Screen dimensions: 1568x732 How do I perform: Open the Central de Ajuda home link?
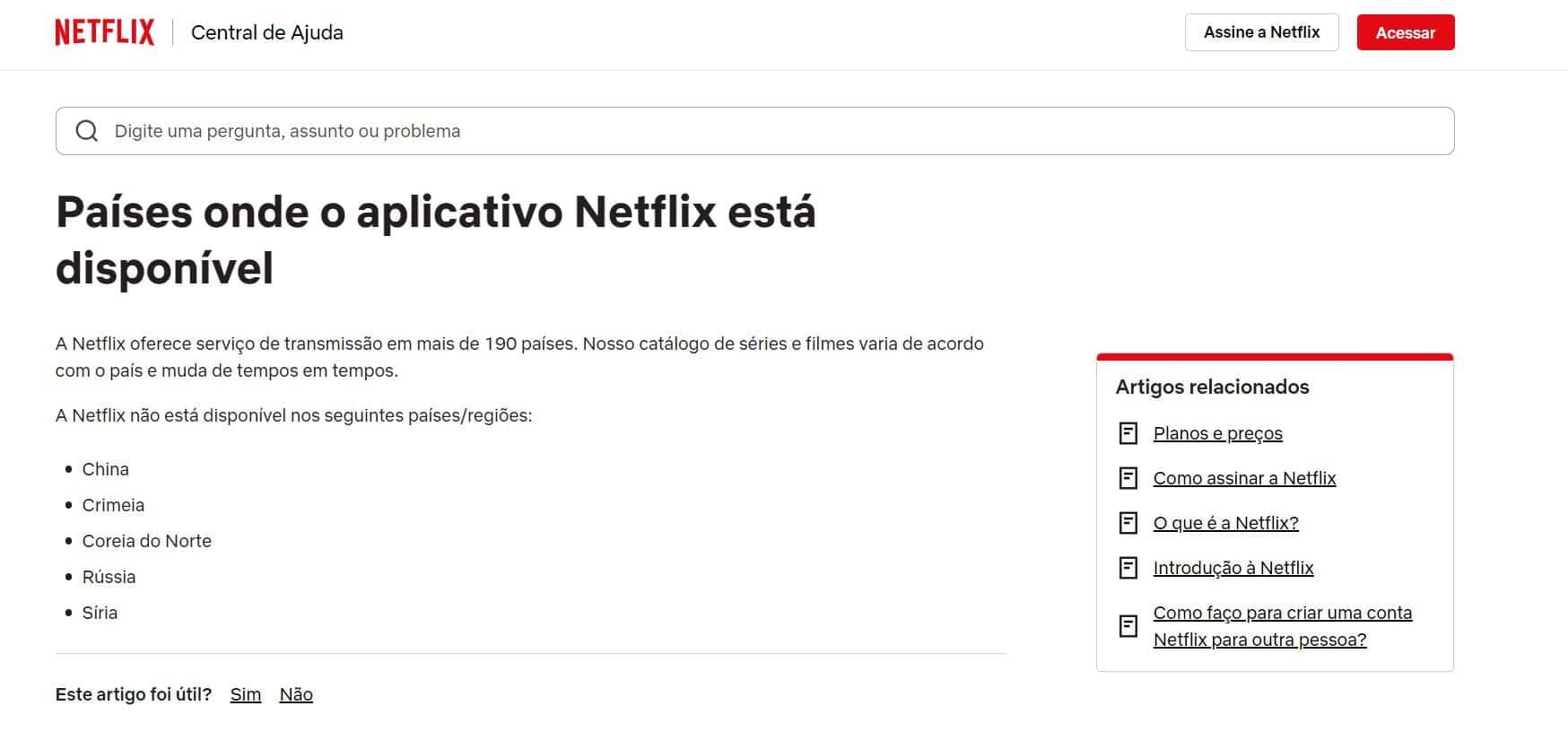267,32
